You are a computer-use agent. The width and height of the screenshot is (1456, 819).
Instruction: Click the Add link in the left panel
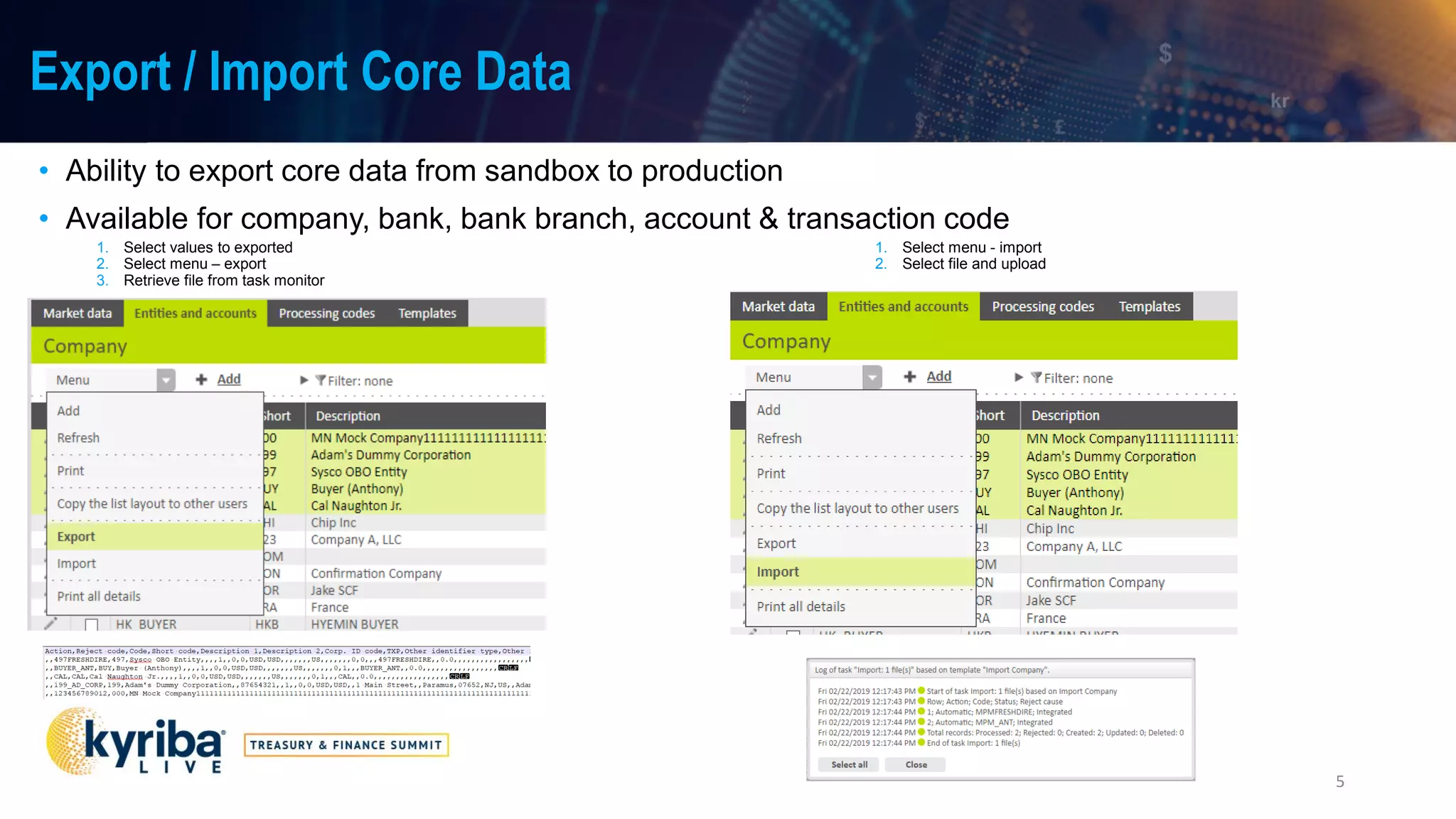point(229,380)
